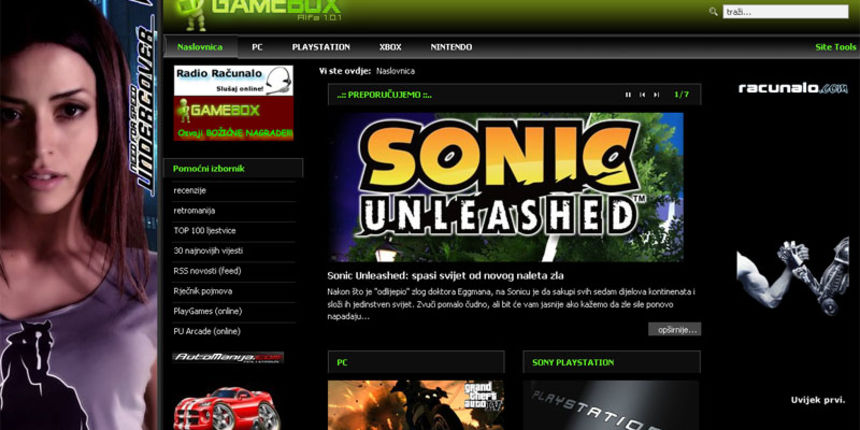Click the Need for Speed Undercover ad
Image resolution: width=860 pixels, height=430 pixels.
click(79, 215)
